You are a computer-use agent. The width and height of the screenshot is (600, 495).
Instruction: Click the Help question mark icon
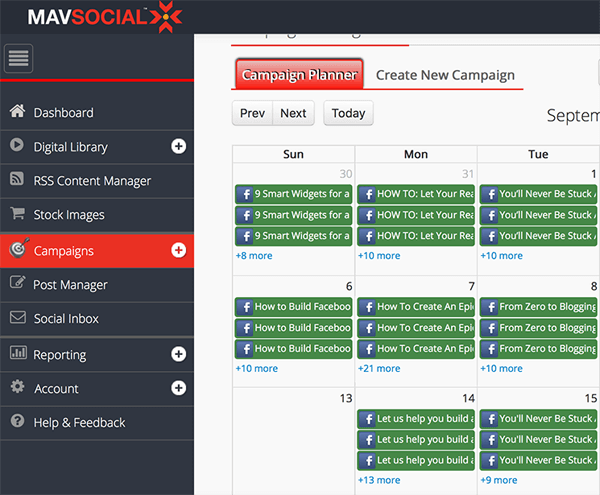tap(17, 421)
